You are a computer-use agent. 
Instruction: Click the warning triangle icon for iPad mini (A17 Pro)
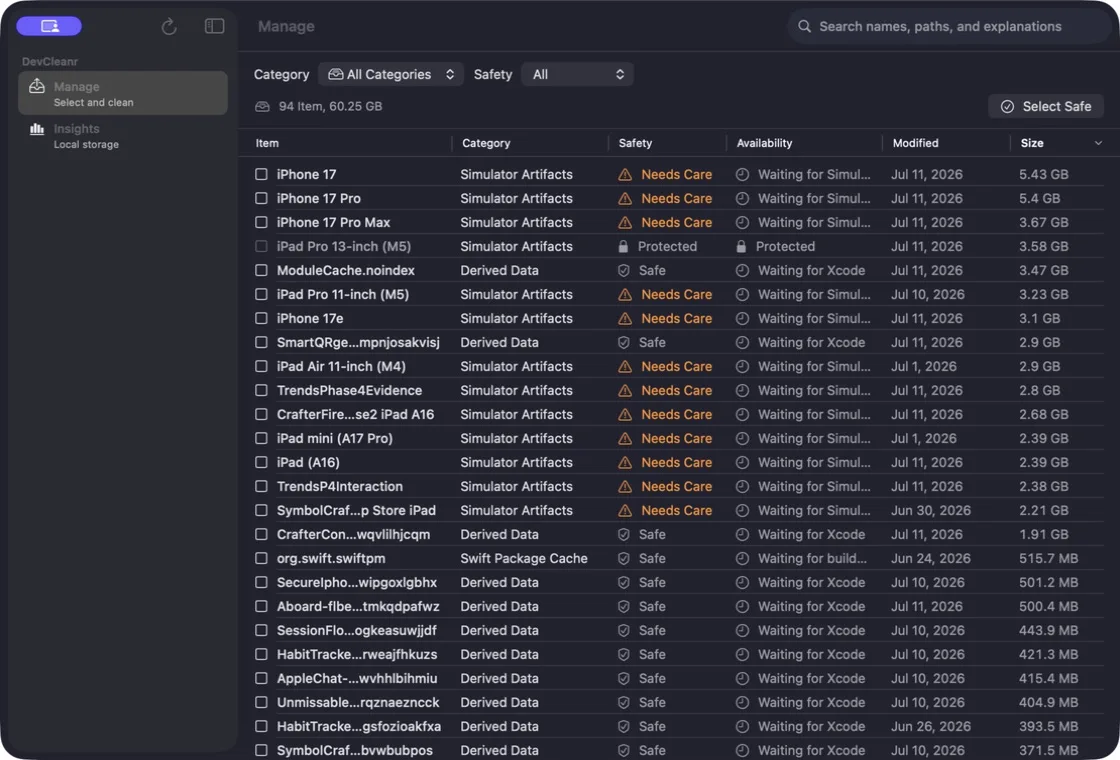[x=625, y=439]
